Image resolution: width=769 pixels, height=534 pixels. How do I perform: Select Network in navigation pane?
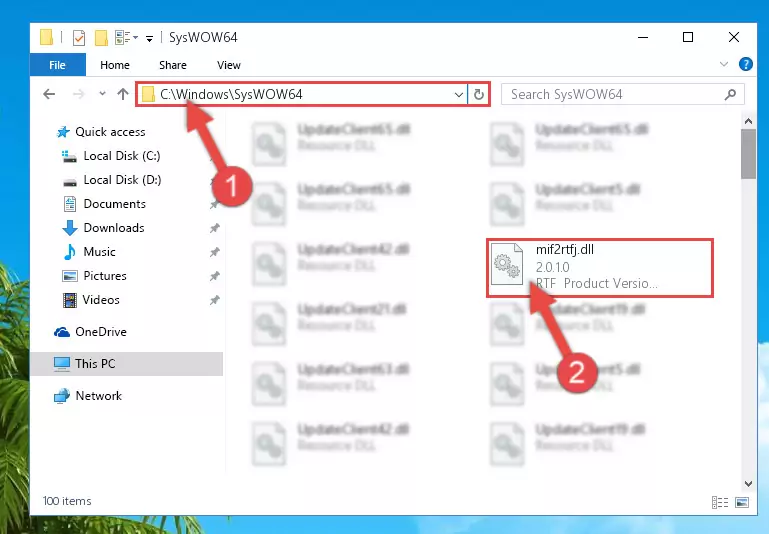click(x=99, y=396)
